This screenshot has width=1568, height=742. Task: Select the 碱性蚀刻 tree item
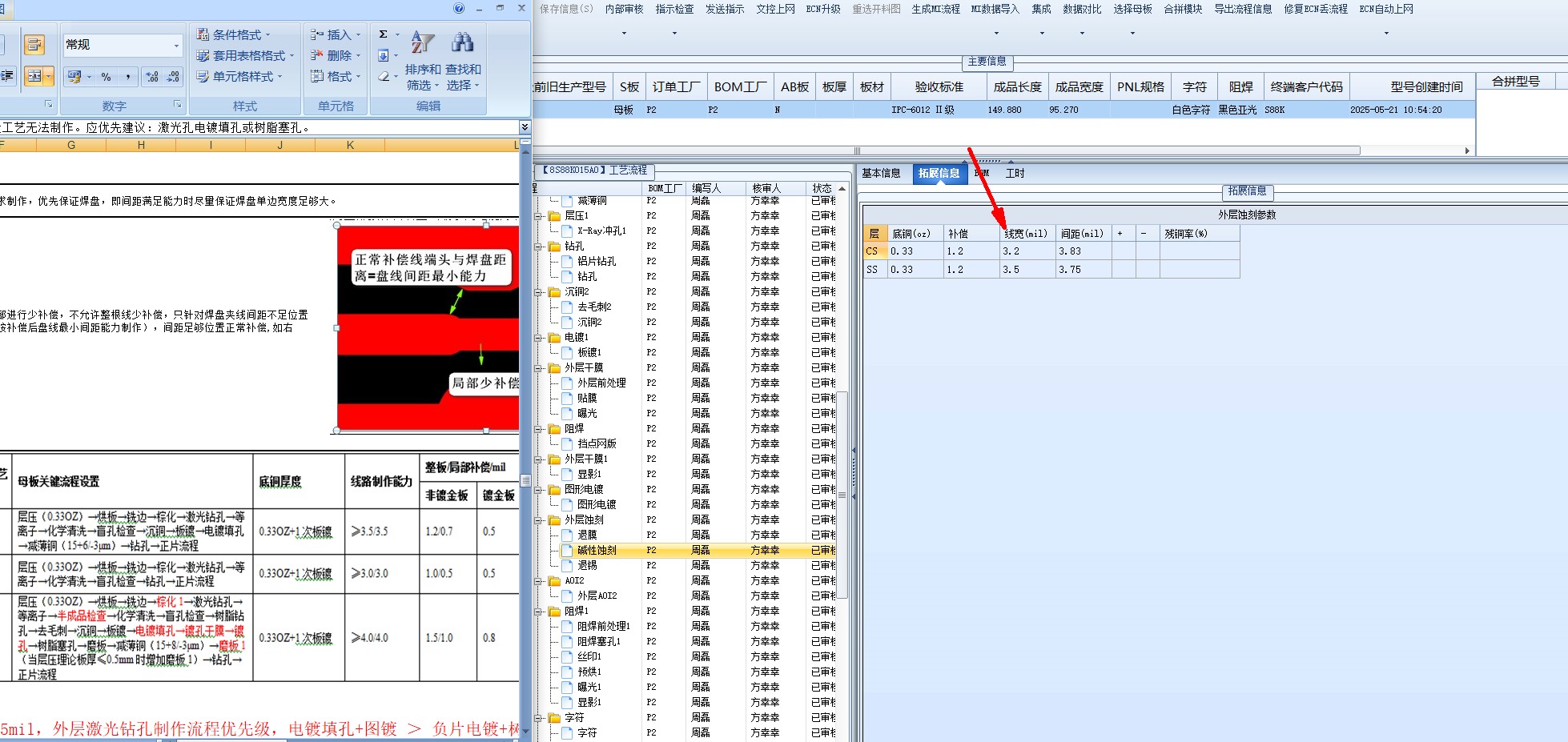[597, 551]
